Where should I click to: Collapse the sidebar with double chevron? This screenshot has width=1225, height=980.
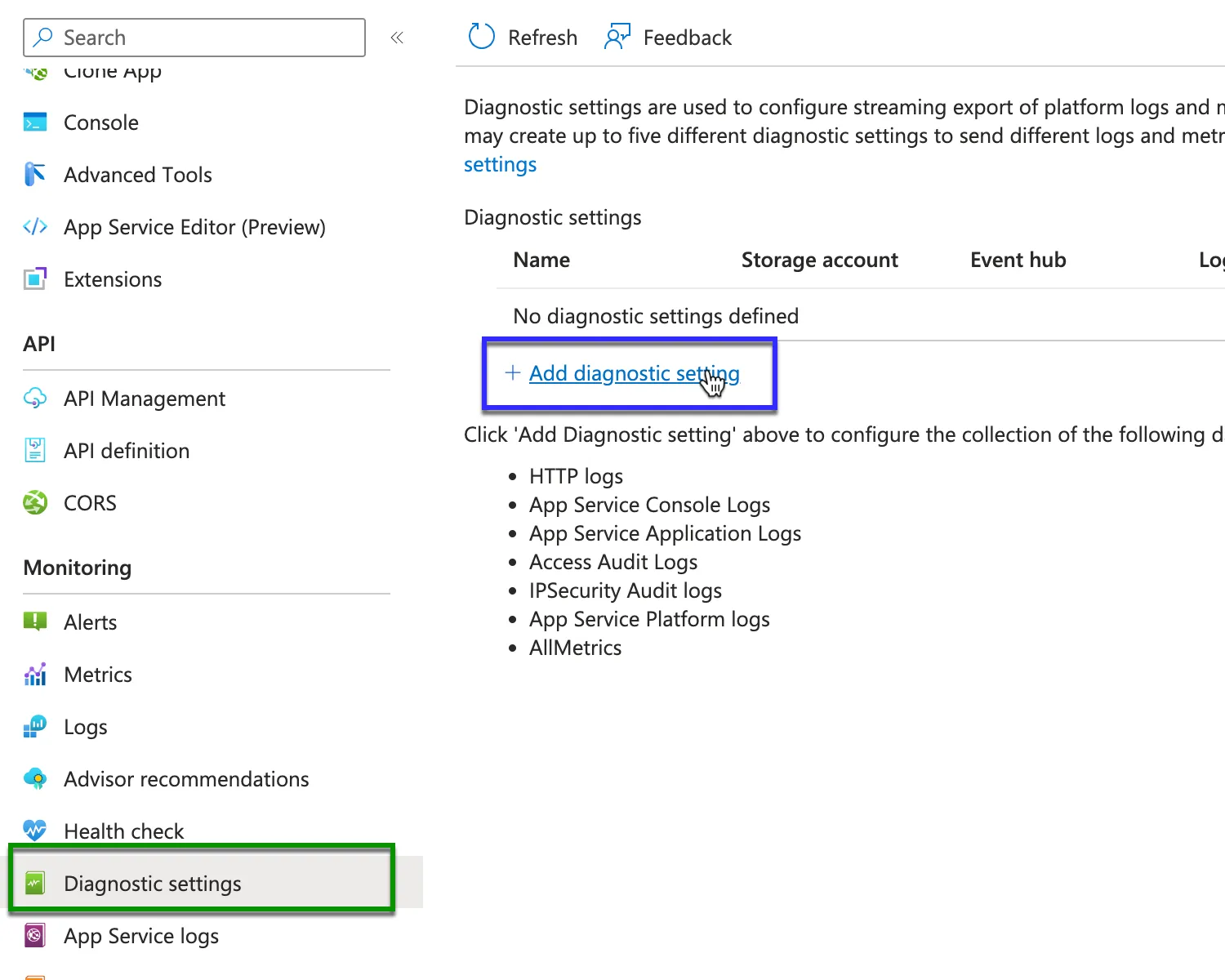click(397, 38)
